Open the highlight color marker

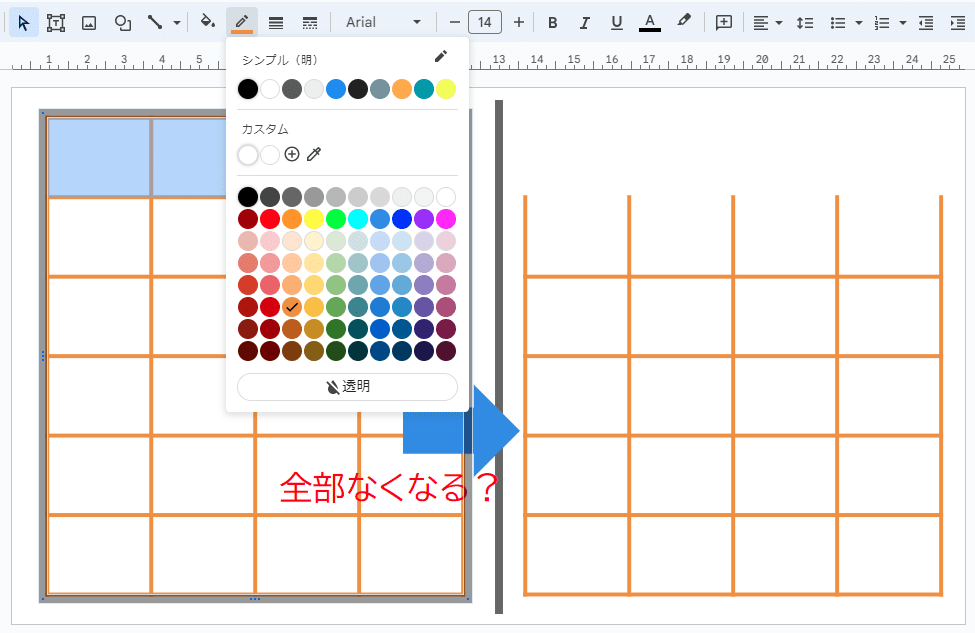tap(684, 22)
